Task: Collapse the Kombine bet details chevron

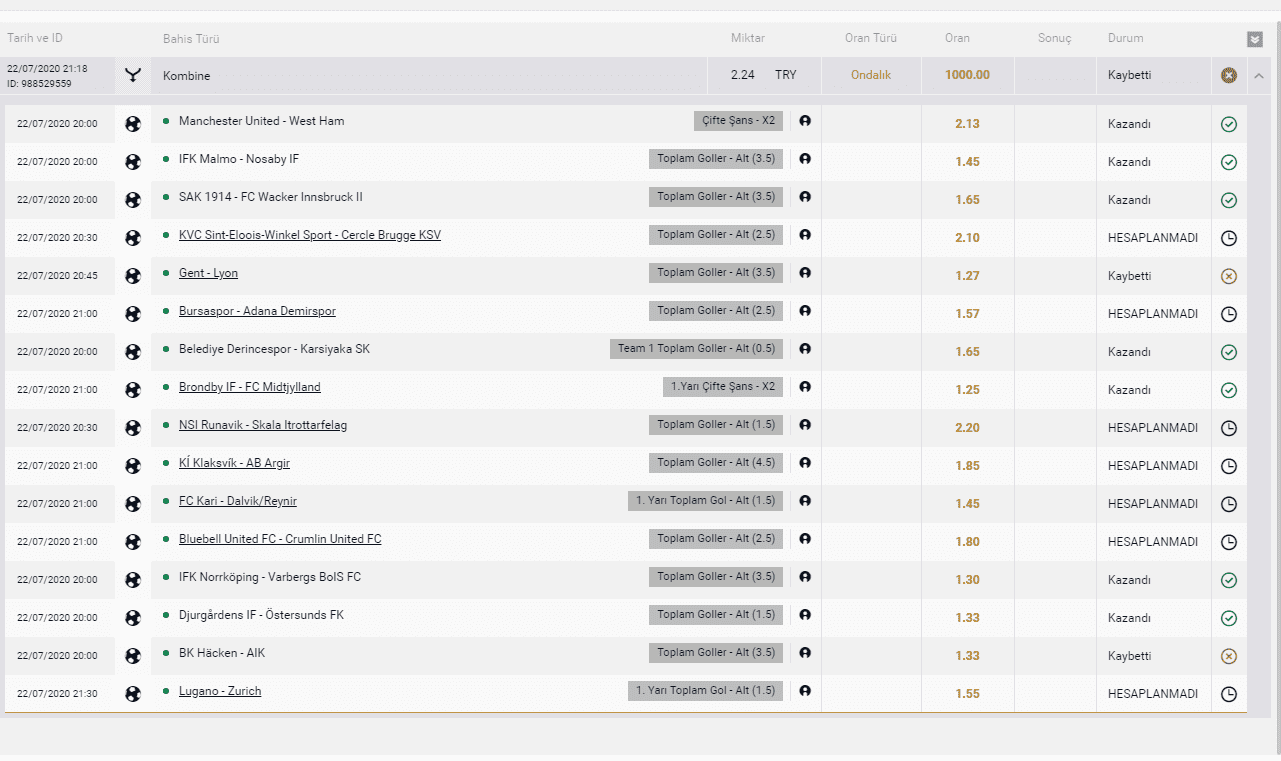Action: tap(1259, 75)
